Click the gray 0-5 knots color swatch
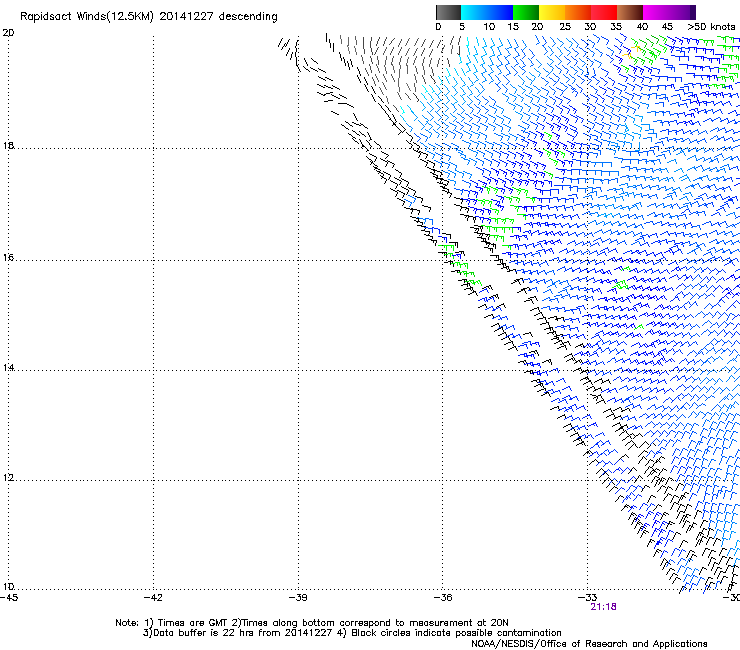The height and width of the screenshot is (650, 740). 448,12
